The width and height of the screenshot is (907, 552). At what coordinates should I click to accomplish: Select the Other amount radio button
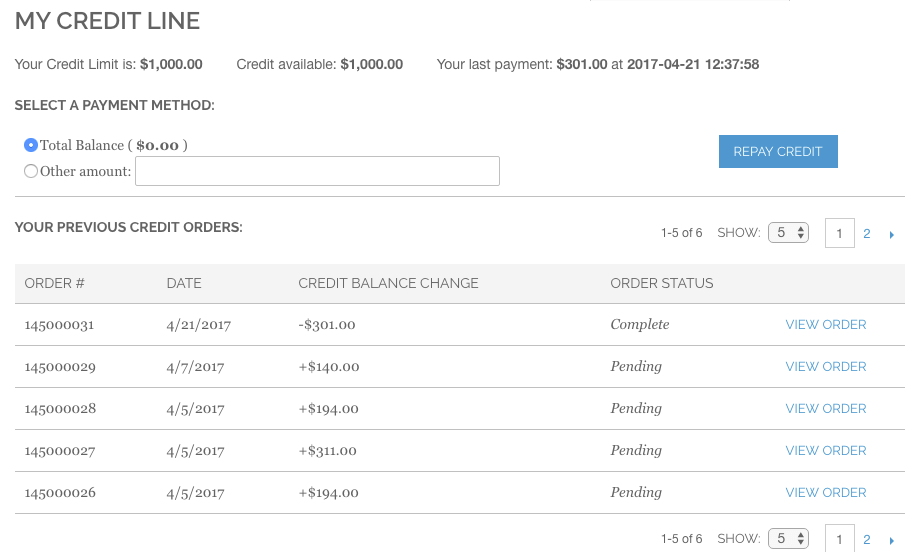(x=31, y=171)
